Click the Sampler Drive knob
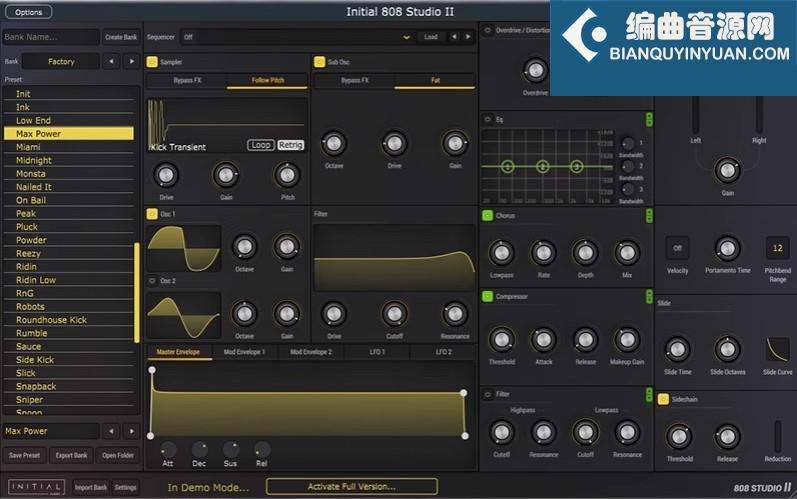The height and width of the screenshot is (499, 797). click(x=166, y=175)
